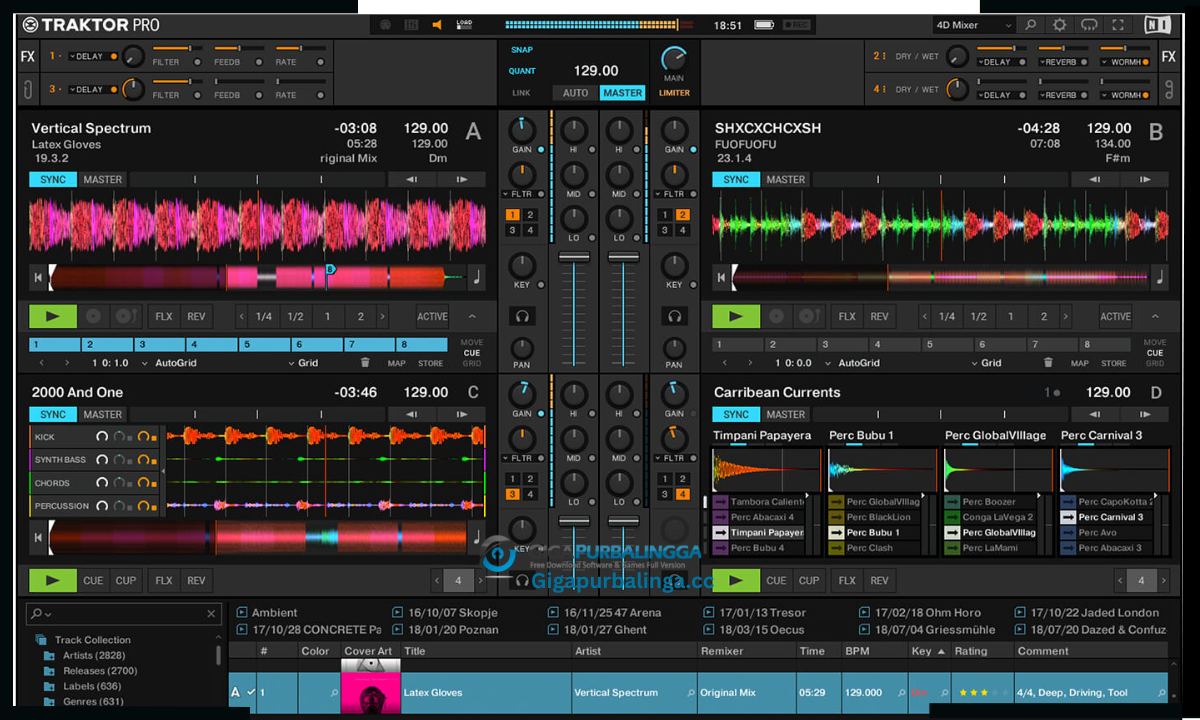1200x720 pixels.
Task: Click the Latex Gloves cover art thumbnail
Action: pos(370,692)
